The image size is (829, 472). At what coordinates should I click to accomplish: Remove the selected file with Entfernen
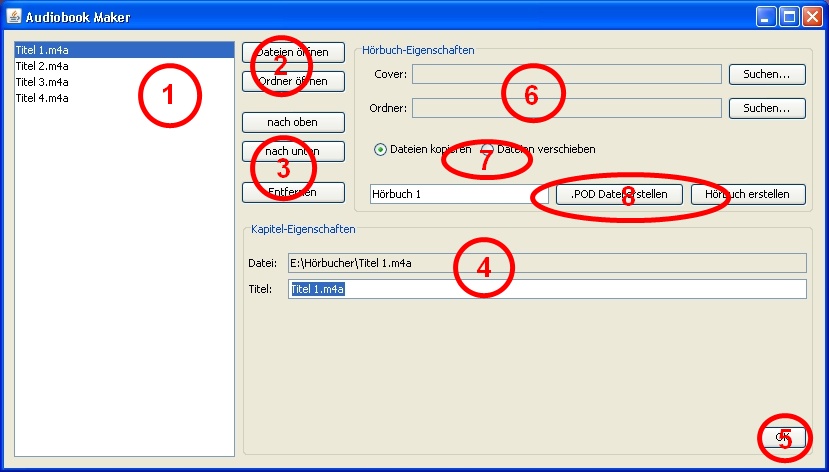pos(293,191)
